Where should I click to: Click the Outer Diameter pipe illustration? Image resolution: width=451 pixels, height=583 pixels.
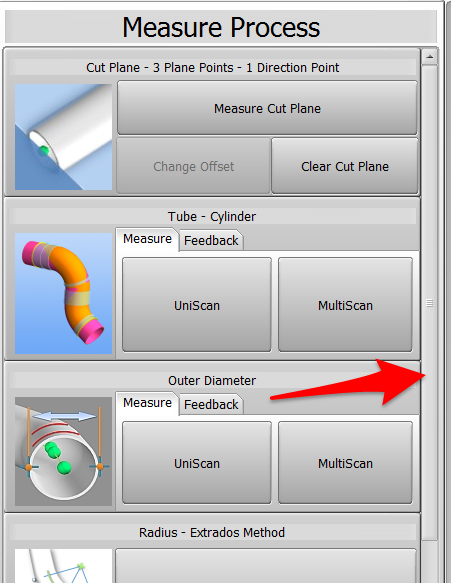[63, 451]
